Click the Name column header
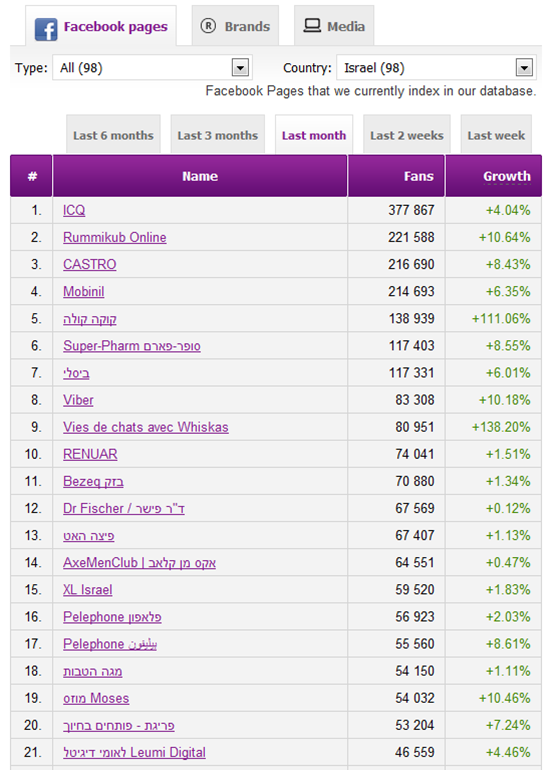Screen dimensions: 552x770 click(200, 176)
